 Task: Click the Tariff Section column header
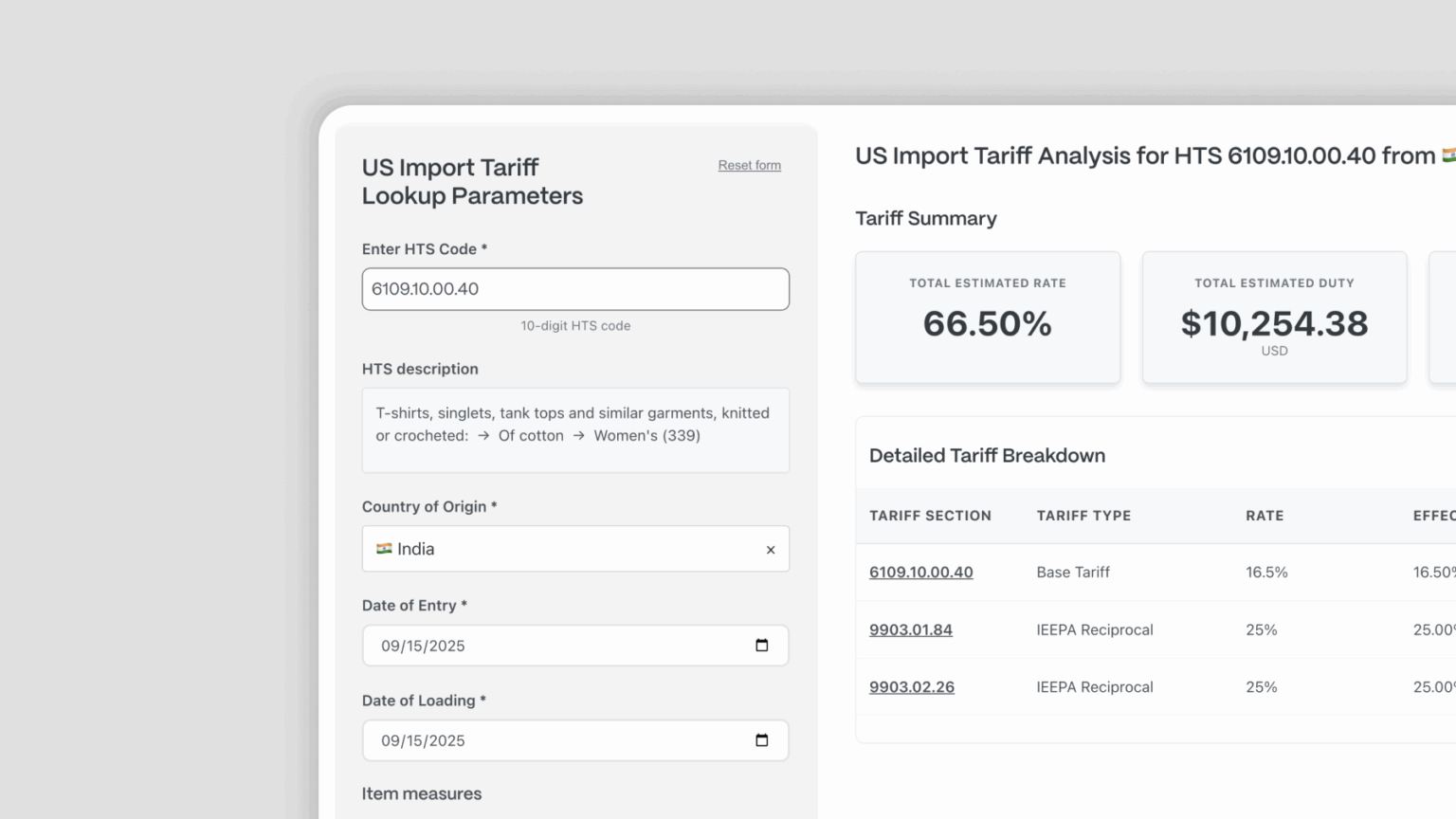[930, 516]
